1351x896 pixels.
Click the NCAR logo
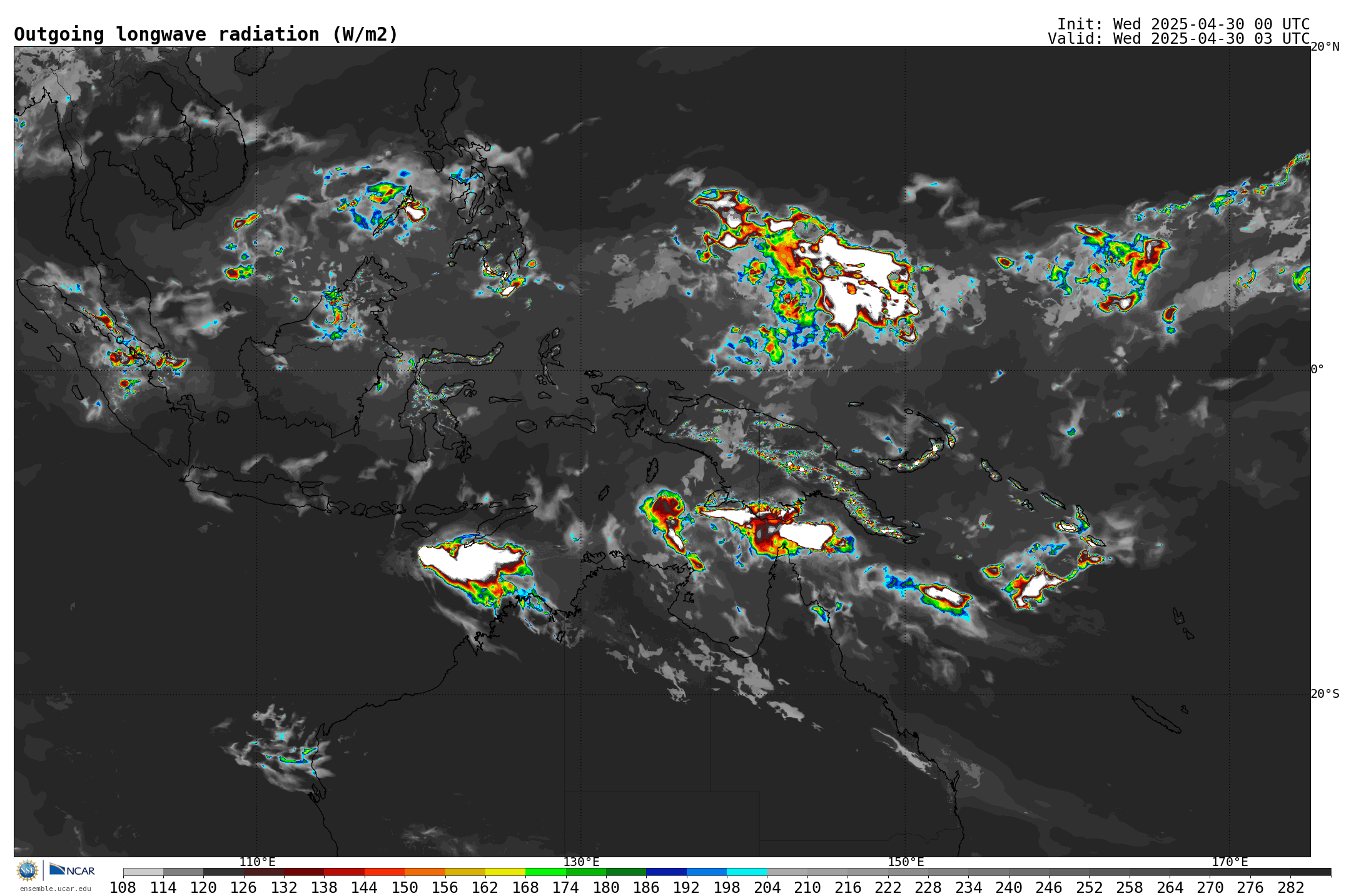(72, 870)
